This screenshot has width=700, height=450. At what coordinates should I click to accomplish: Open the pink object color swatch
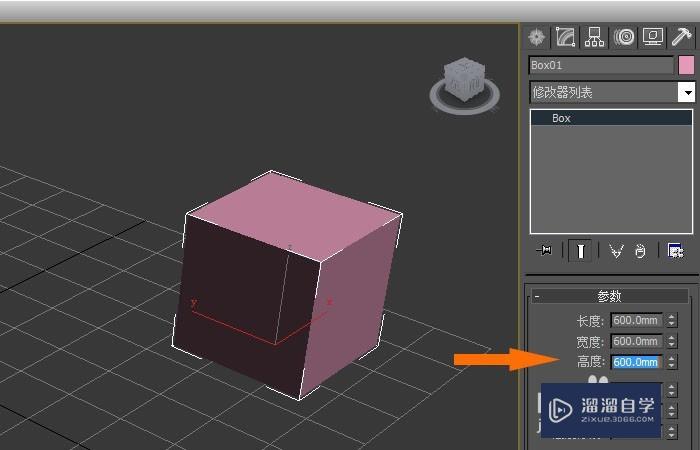pyautogui.click(x=686, y=66)
